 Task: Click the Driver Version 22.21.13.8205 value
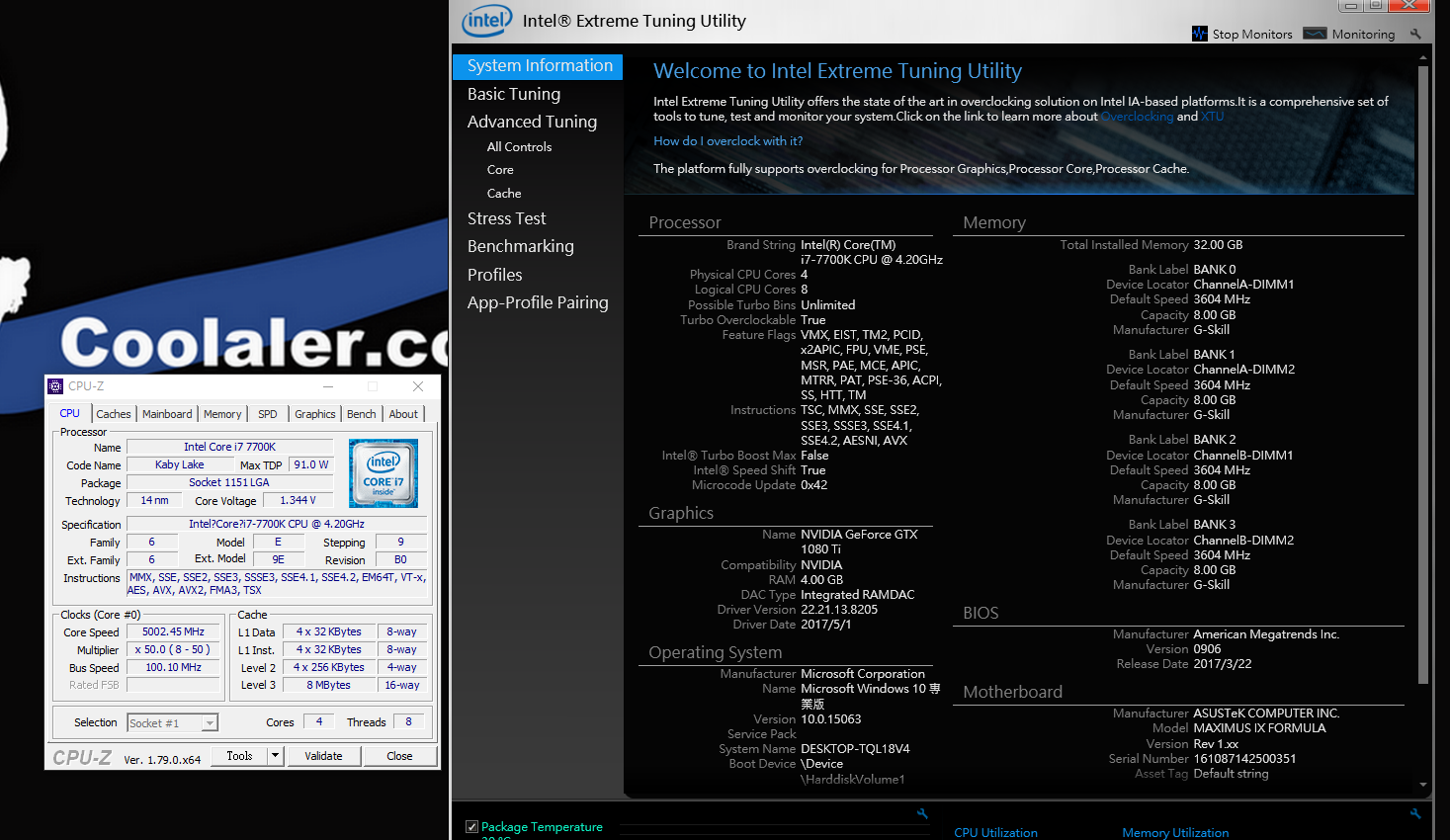coord(839,610)
